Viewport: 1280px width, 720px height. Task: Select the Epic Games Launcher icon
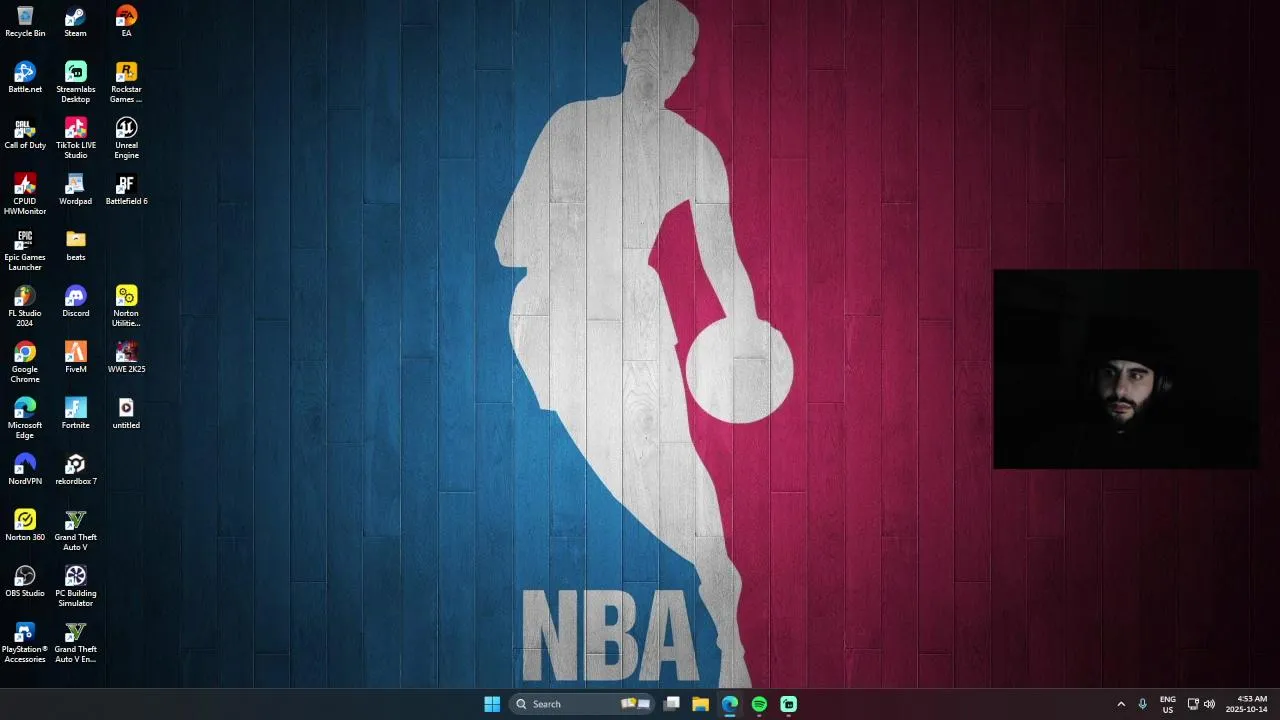click(25, 251)
